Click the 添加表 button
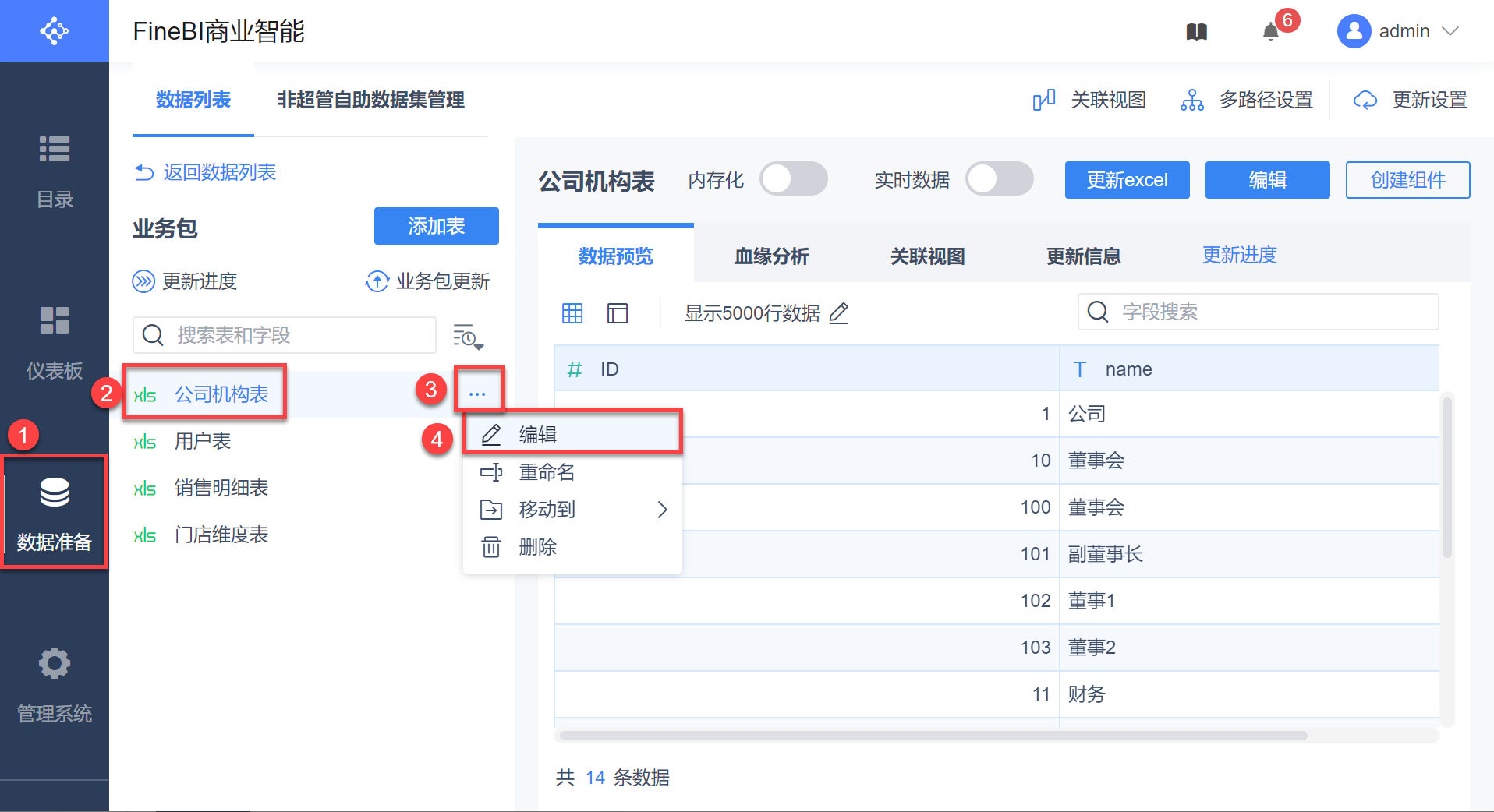 (436, 226)
